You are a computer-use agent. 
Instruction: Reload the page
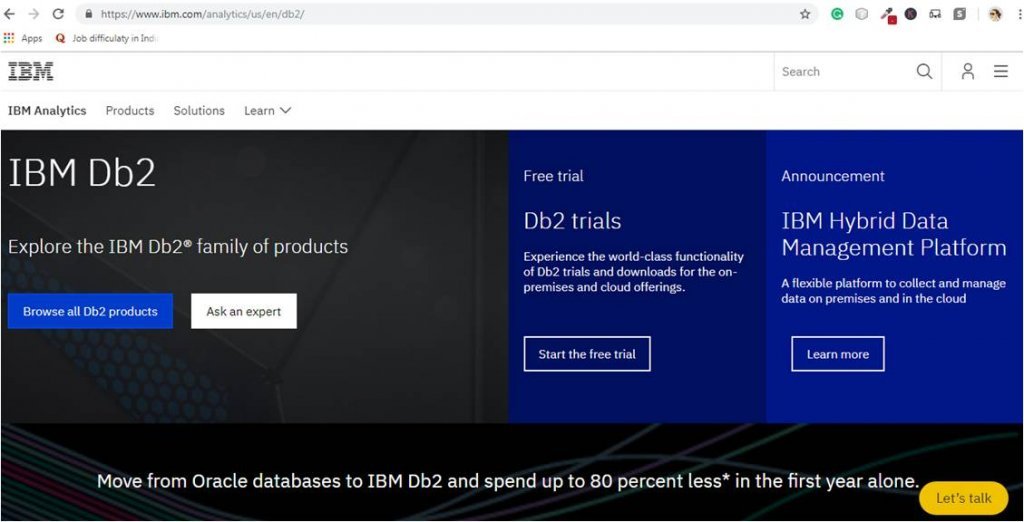pyautogui.click(x=58, y=14)
